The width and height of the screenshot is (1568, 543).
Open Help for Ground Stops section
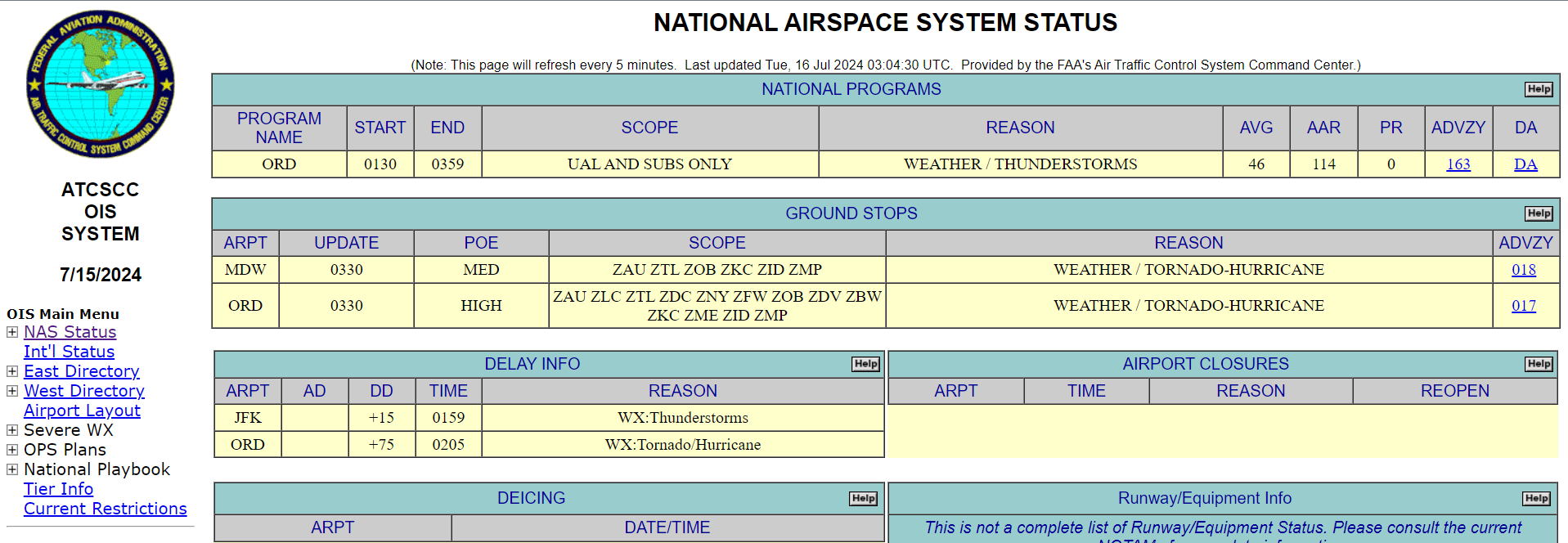1539,213
